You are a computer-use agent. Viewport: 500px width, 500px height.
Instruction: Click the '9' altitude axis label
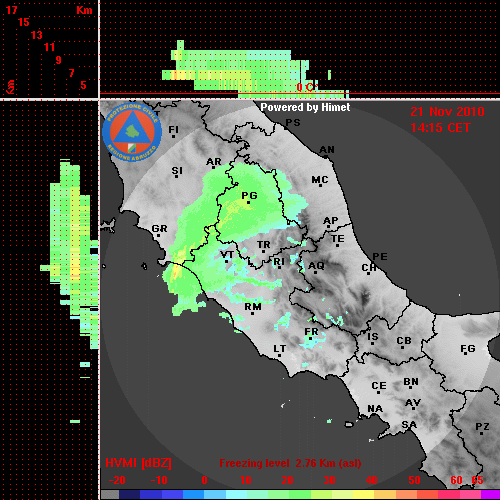(58, 60)
